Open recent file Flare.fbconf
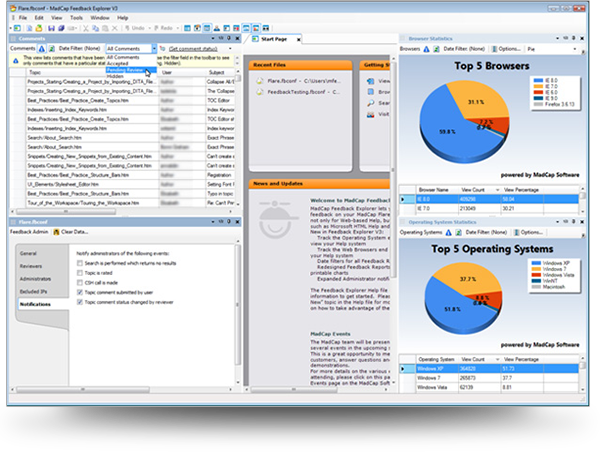This screenshot has width=600, height=452. [298, 81]
